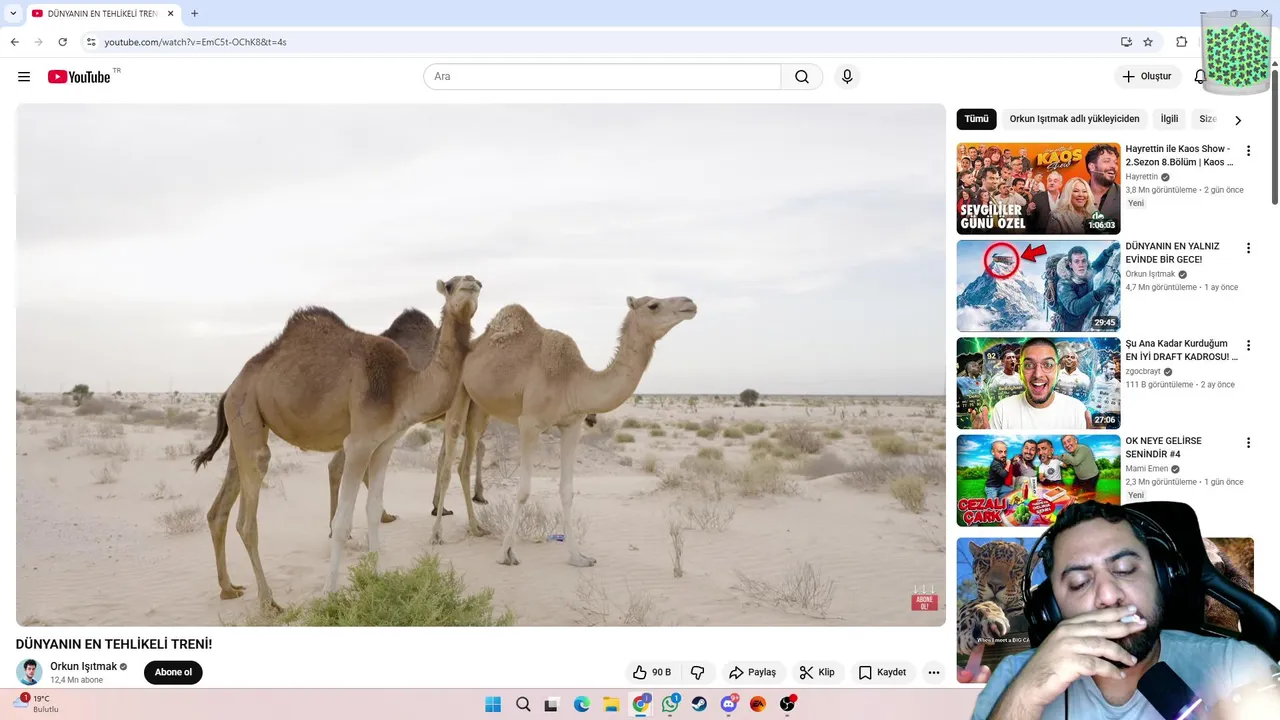Open the YouTube hamburger guide menu
Viewport: 1280px width, 720px height.
[24, 77]
